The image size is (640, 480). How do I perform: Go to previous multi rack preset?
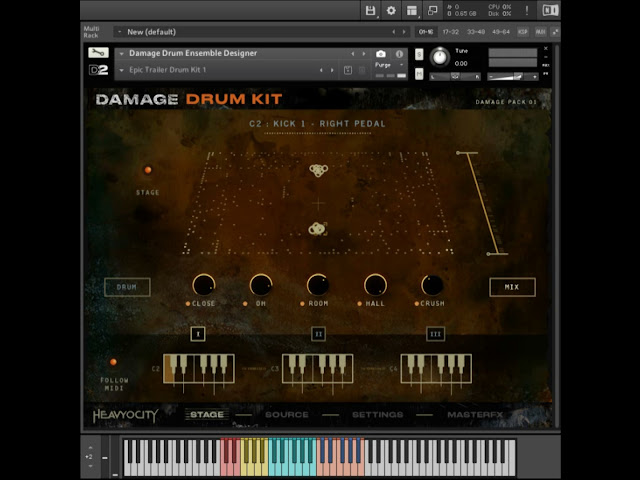click(x=393, y=32)
